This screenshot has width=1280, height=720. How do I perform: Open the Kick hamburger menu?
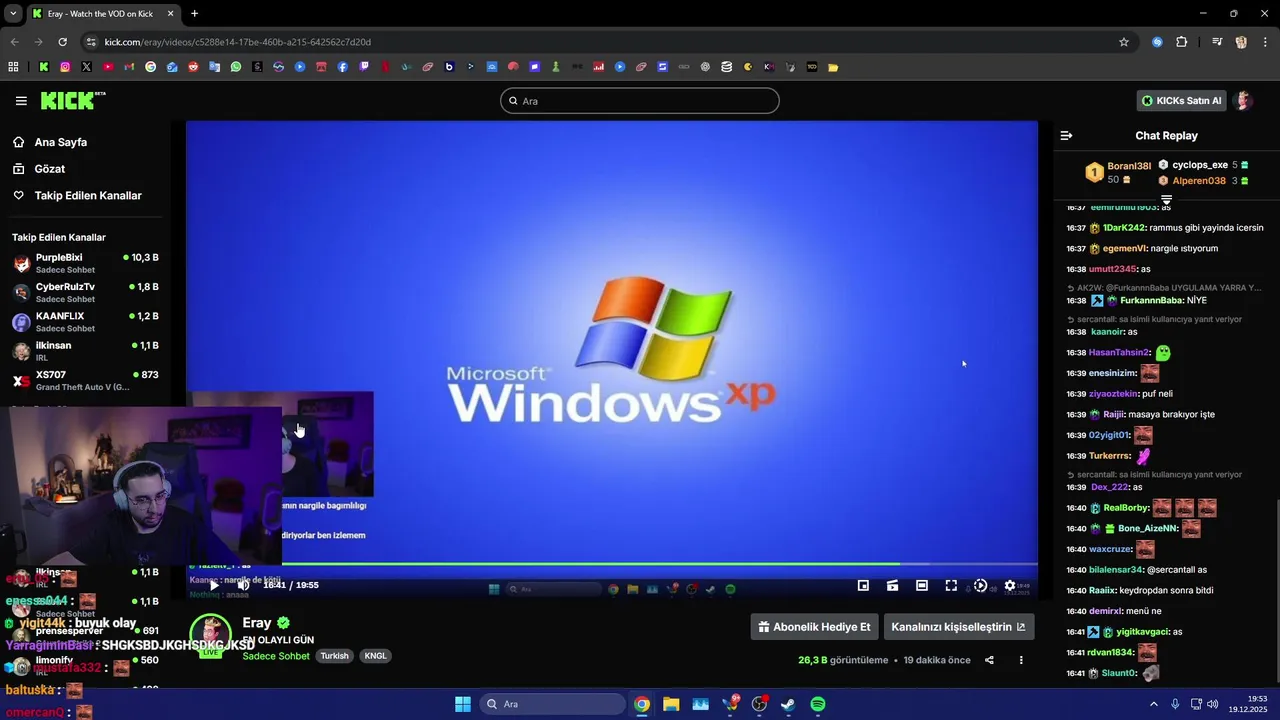tap(21, 101)
